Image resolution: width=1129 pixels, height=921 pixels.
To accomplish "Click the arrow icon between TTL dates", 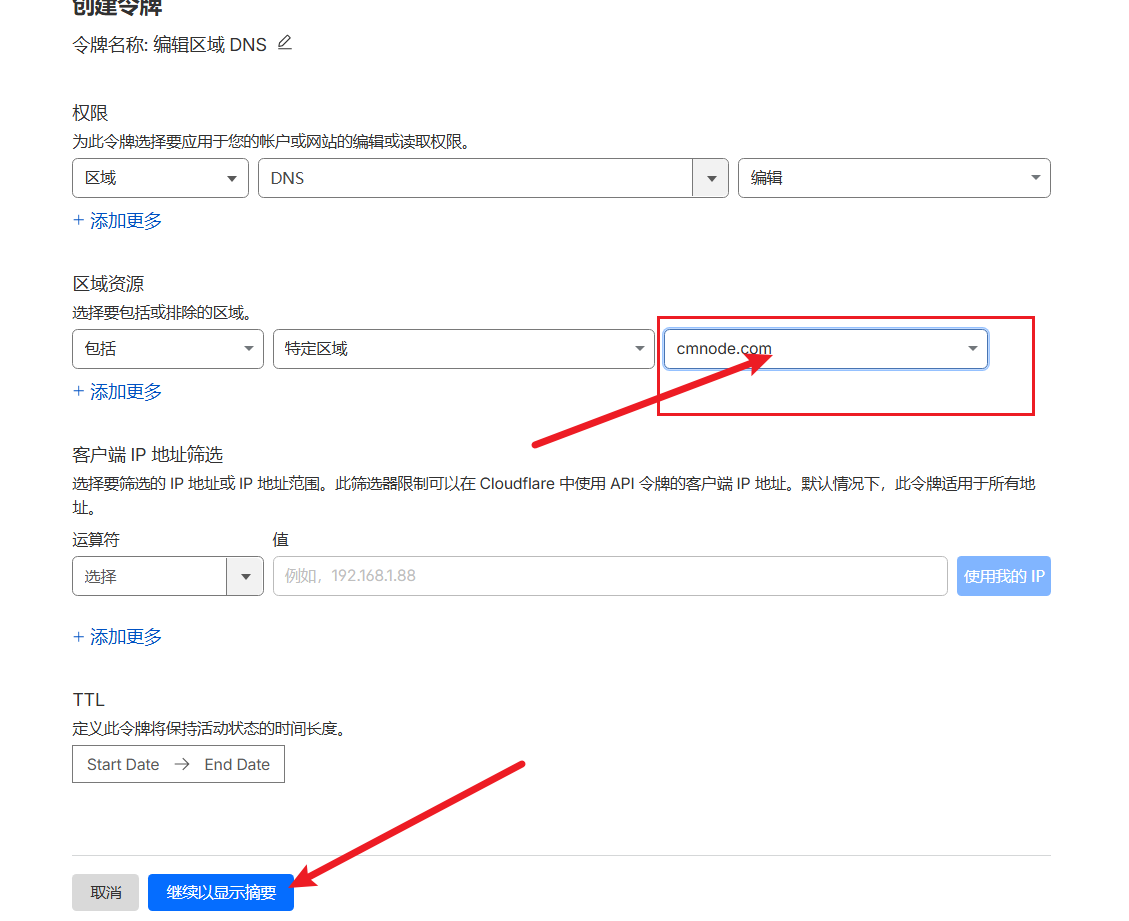I will [x=182, y=764].
